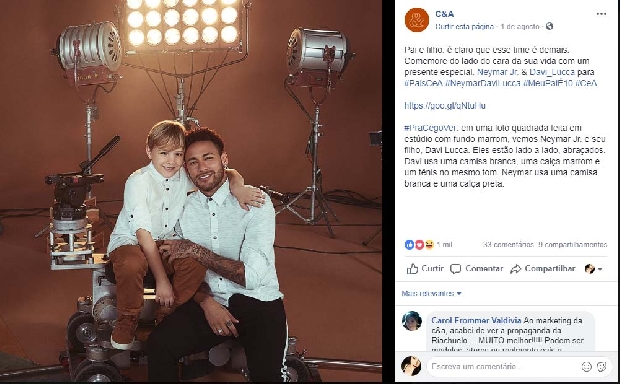The image size is (620, 384).
Task: Click the public audience globe icon
Action: (549, 26)
